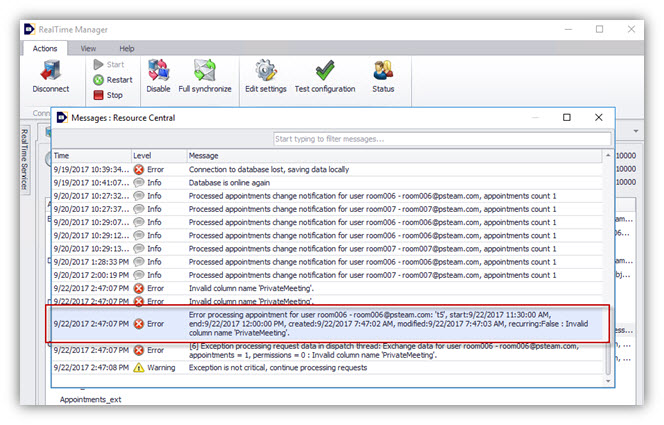Select 'Exception is not critical' warning message
The width and height of the screenshot is (664, 425).
click(x=278, y=368)
